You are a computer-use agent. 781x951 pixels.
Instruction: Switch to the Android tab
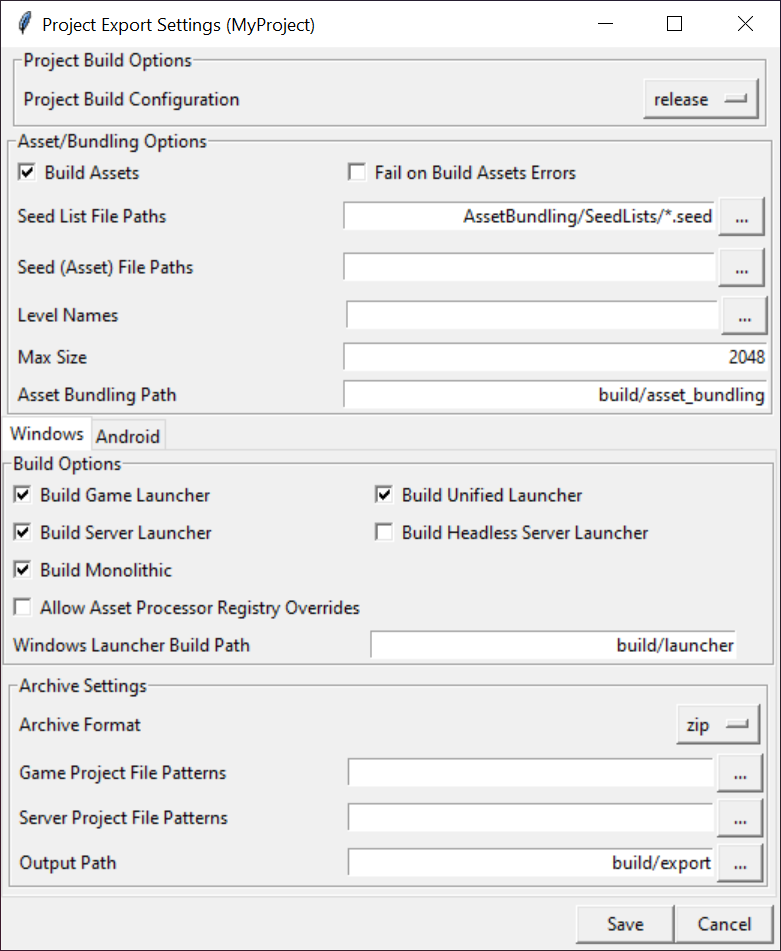click(128, 436)
